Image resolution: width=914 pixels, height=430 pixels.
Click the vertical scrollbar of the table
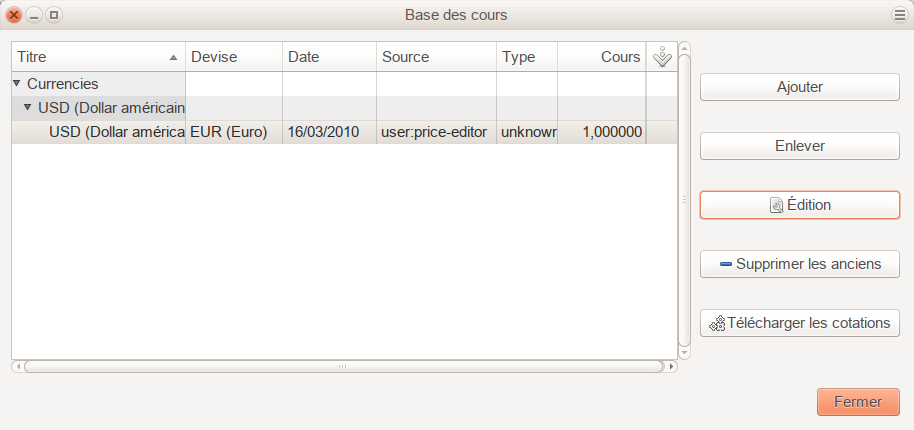click(x=685, y=200)
